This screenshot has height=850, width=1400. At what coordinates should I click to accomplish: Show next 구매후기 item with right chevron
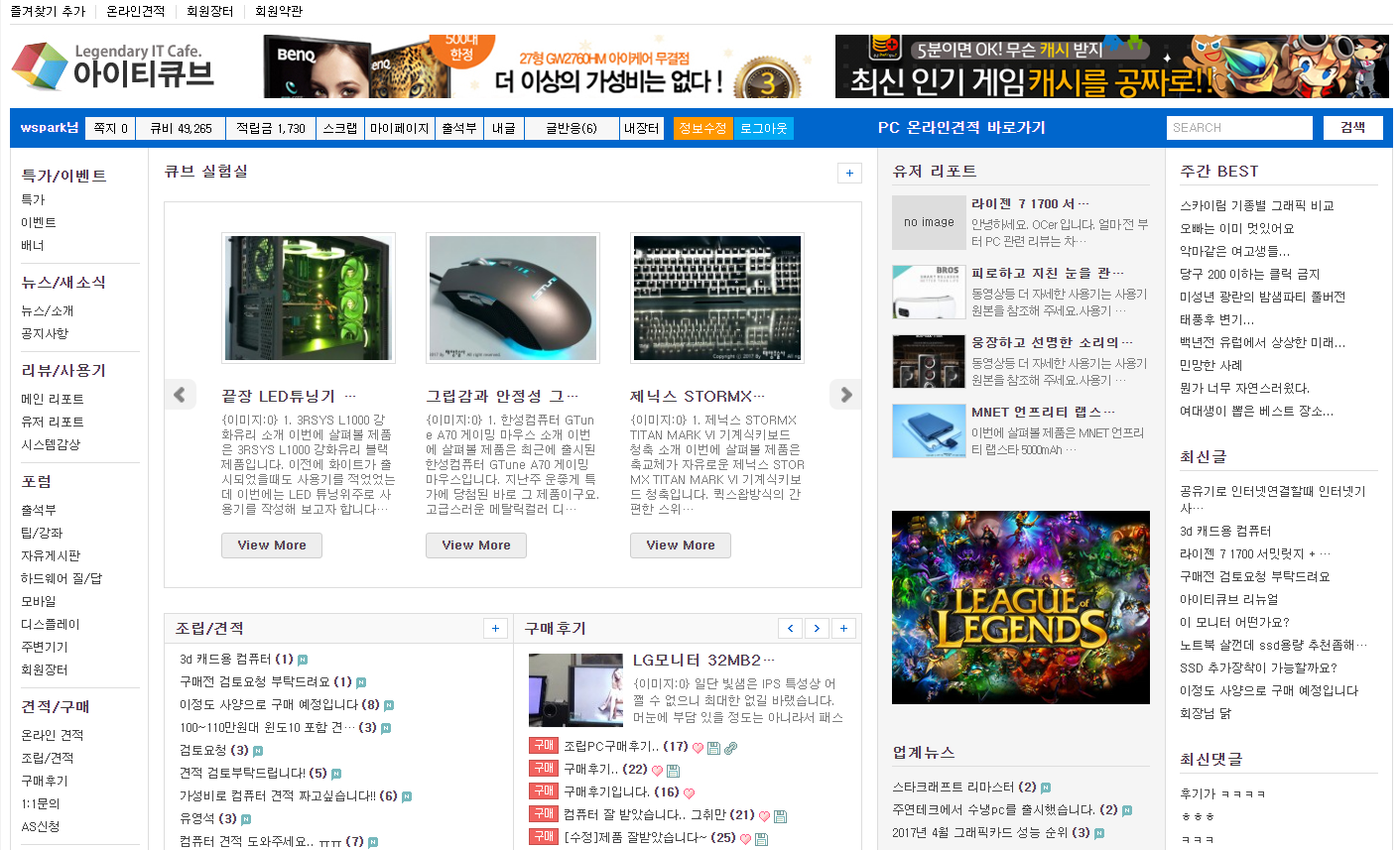pos(817,628)
